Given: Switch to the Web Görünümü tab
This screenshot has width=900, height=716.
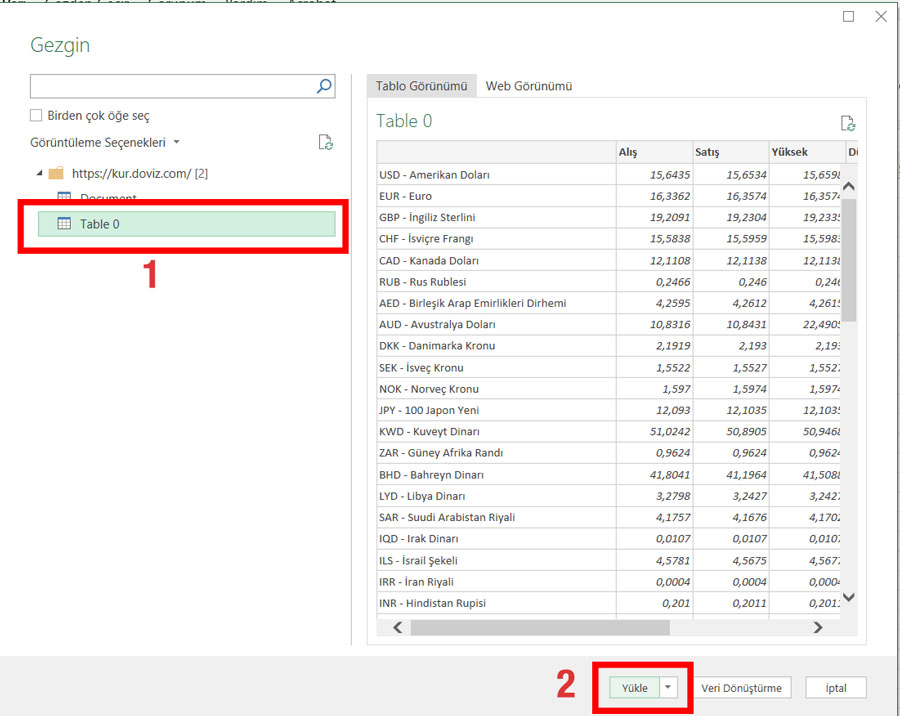Looking at the screenshot, I should point(529,86).
